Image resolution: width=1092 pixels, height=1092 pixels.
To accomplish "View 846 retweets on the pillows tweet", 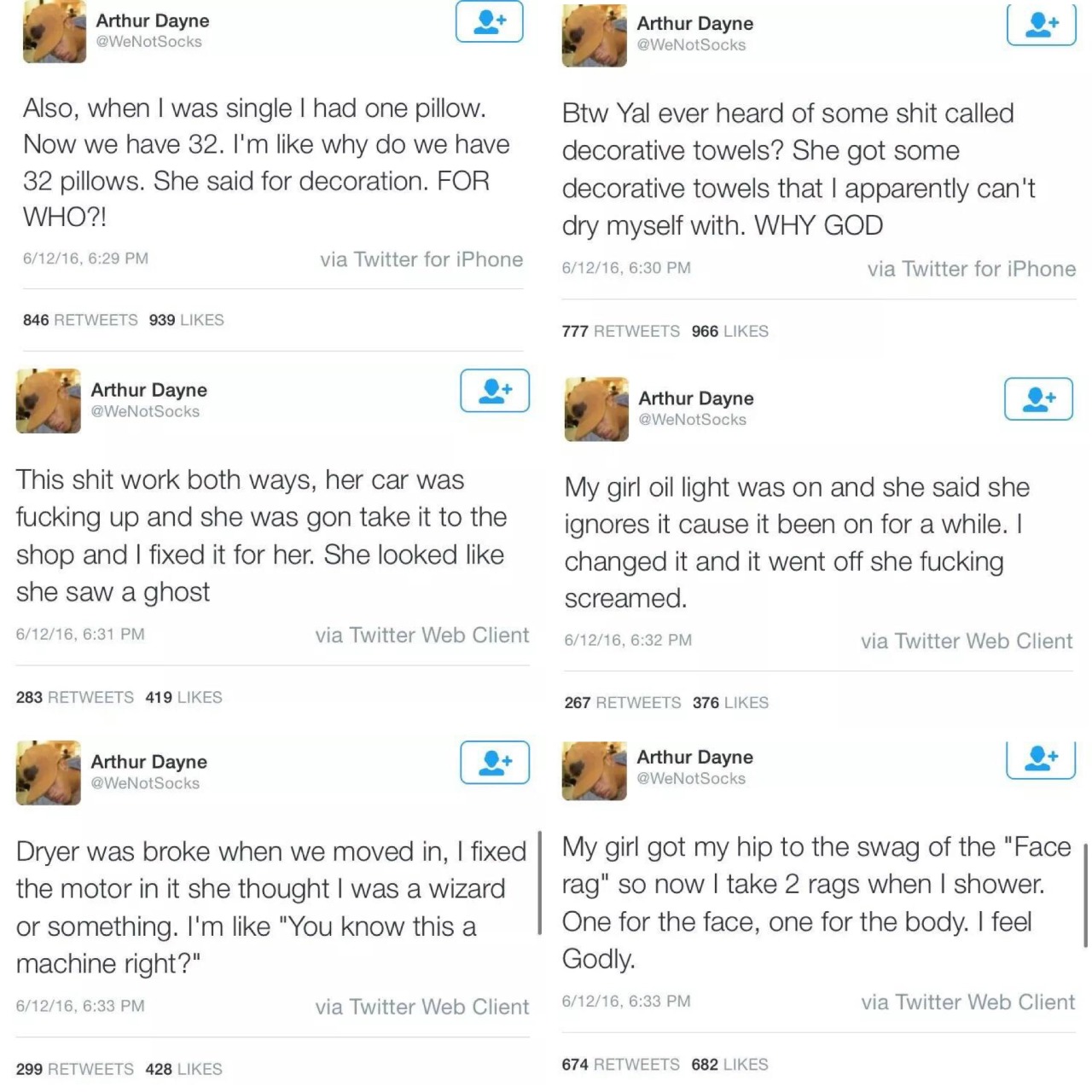I will [x=80, y=320].
